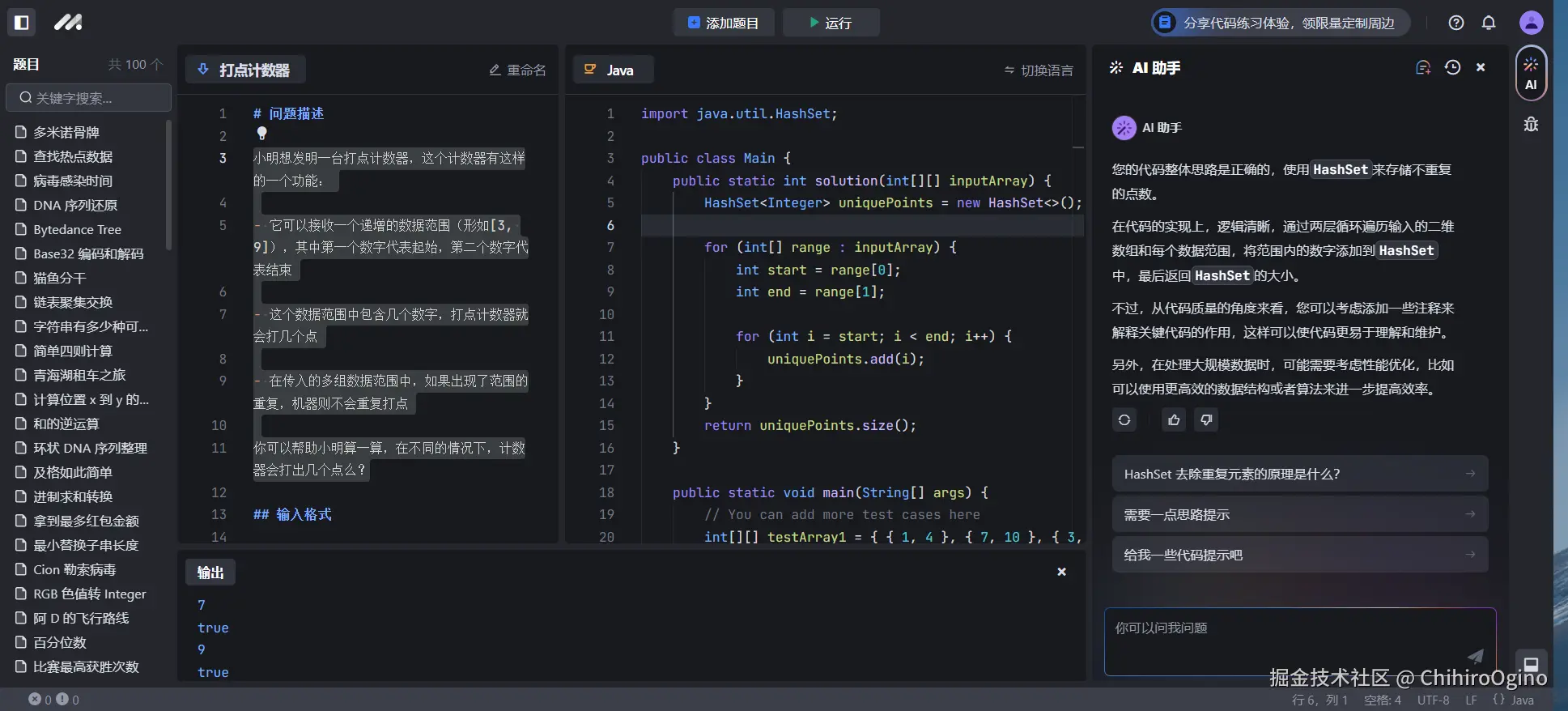Click the send message paper plane icon
This screenshot has width=1568, height=711.
click(1476, 656)
